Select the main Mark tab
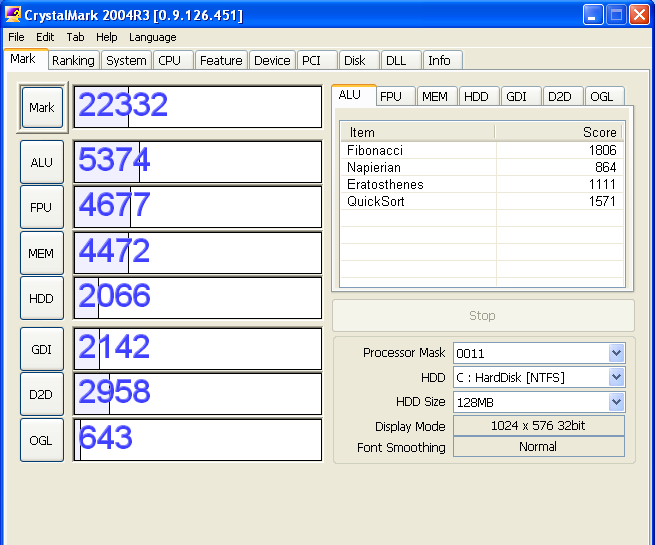Screen dimensions: 655x545 click(x=26, y=59)
